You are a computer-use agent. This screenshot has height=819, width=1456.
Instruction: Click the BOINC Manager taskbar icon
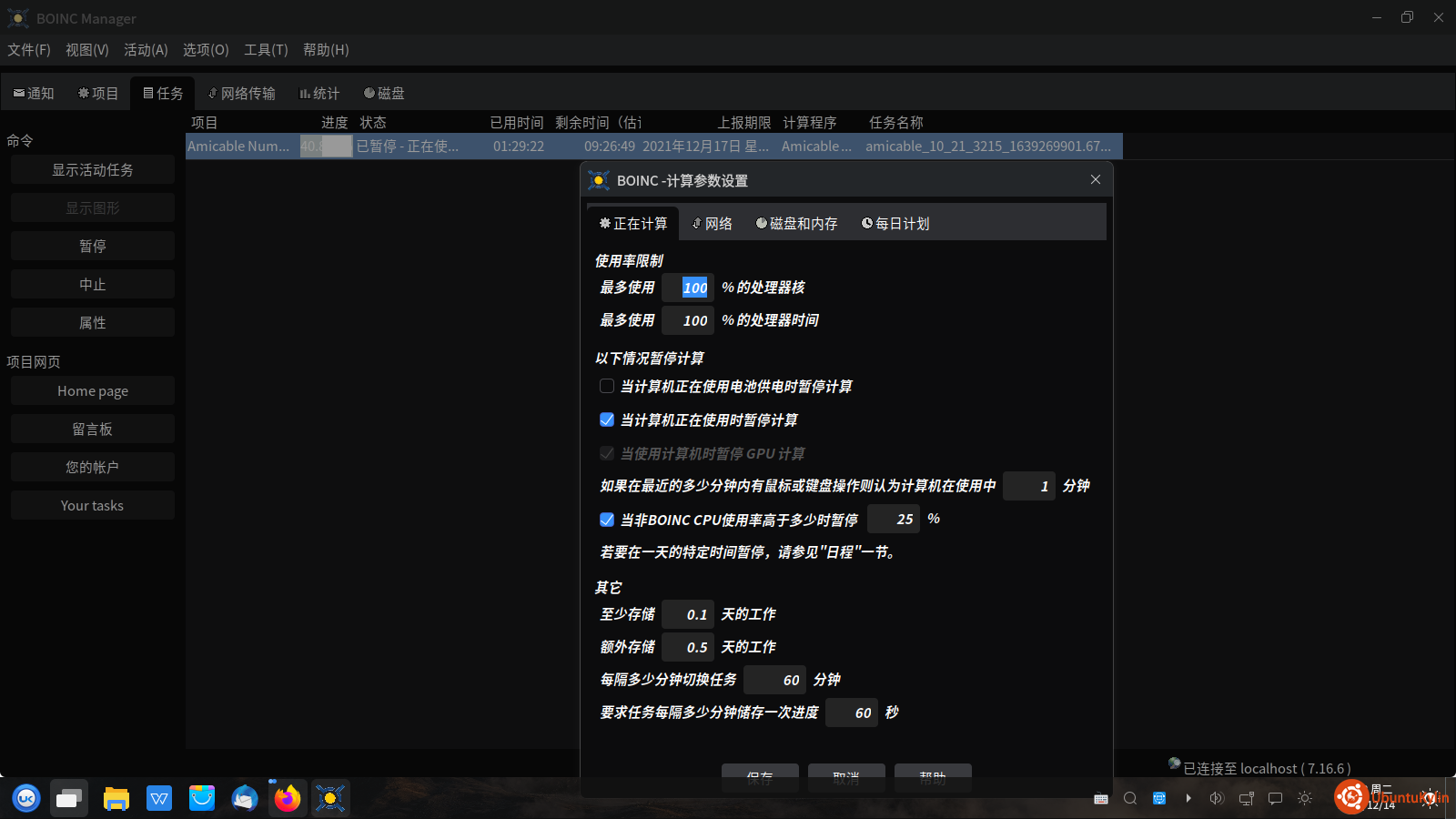[330, 798]
